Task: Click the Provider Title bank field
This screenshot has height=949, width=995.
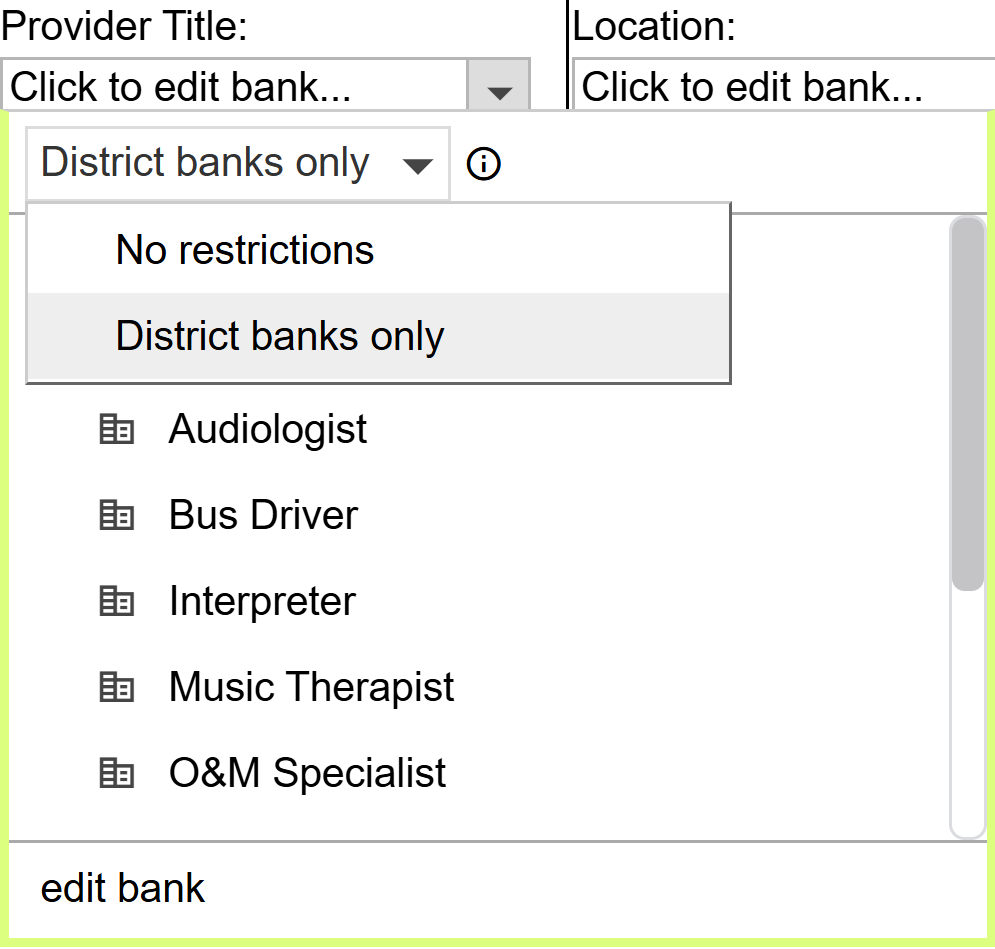Action: coord(235,88)
